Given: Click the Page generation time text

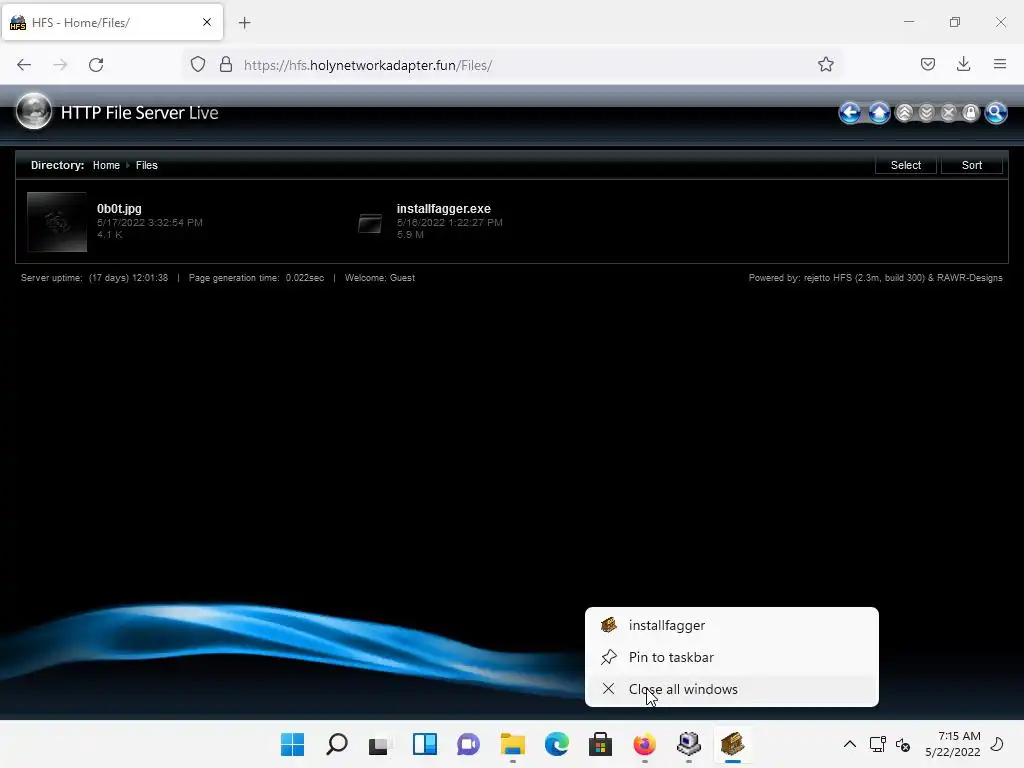Looking at the screenshot, I should coord(256,278).
